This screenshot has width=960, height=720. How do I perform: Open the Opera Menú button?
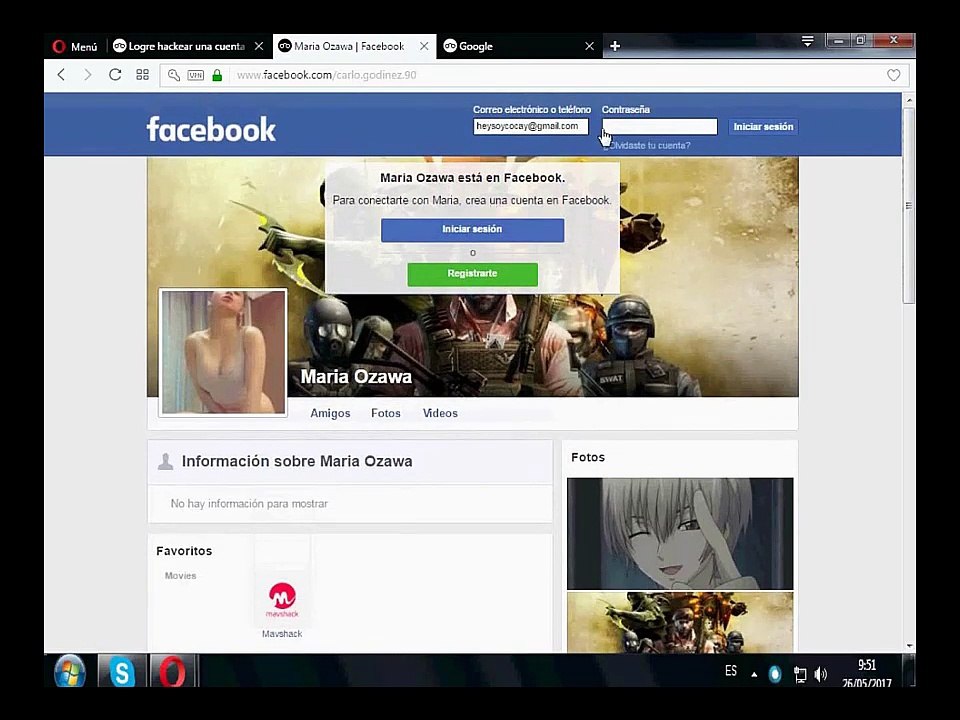pyautogui.click(x=75, y=47)
